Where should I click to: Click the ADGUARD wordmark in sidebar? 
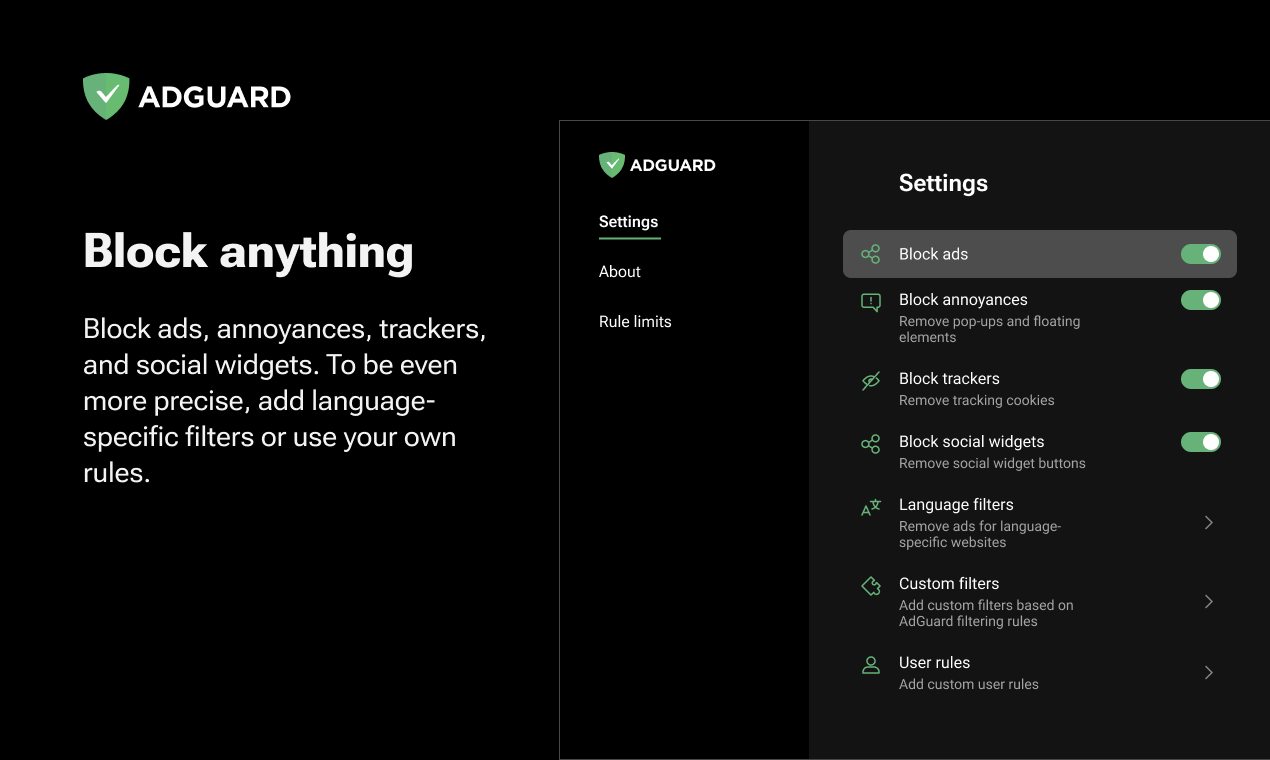[x=673, y=165]
